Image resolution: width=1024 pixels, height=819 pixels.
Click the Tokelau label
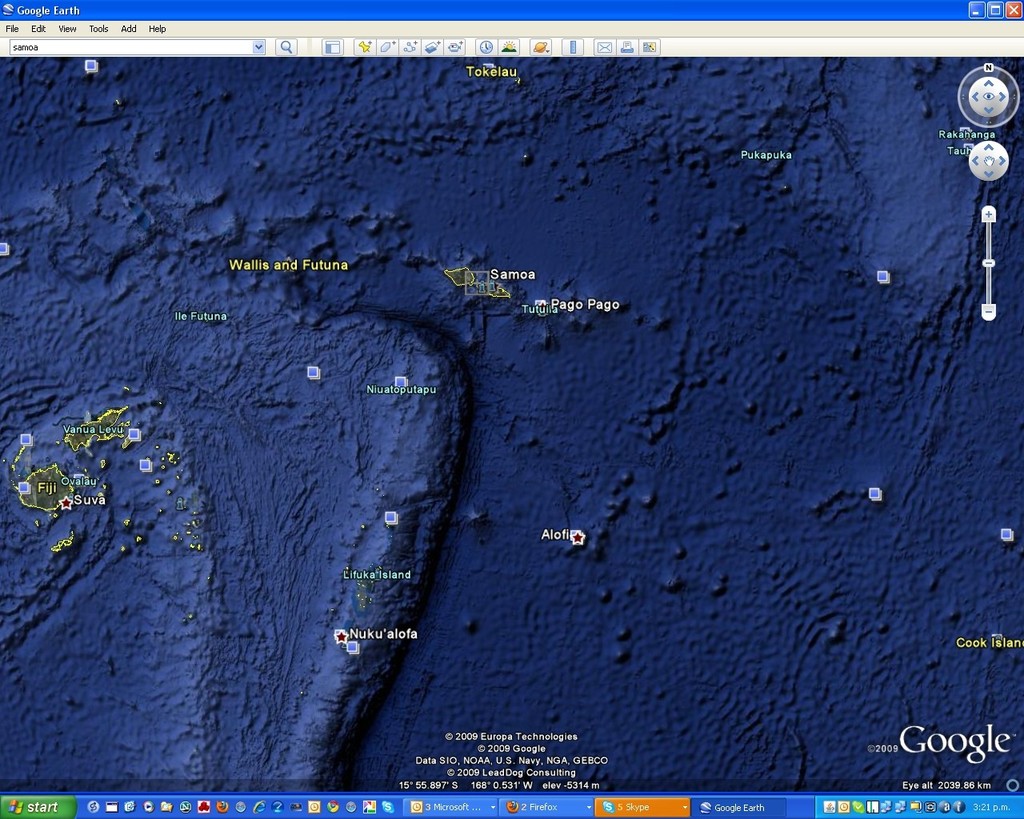pyautogui.click(x=491, y=72)
